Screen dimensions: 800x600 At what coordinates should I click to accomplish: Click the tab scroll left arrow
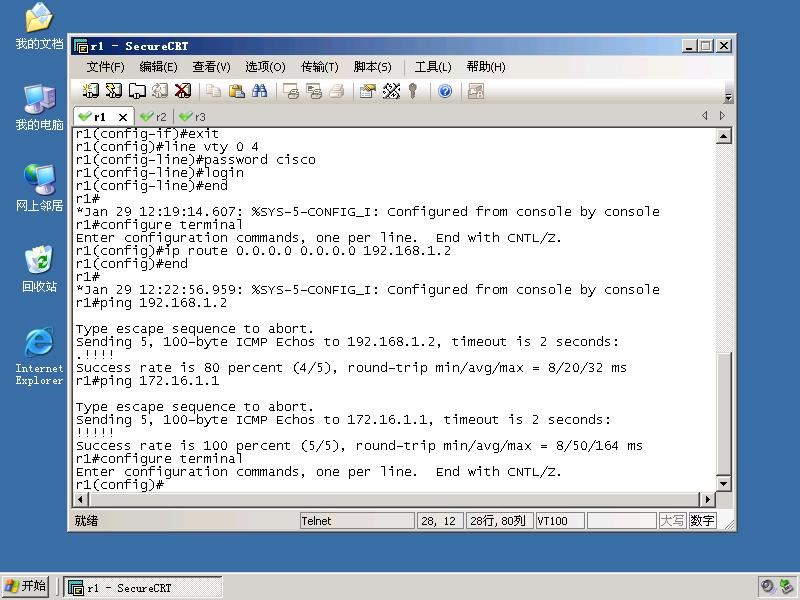pos(705,116)
